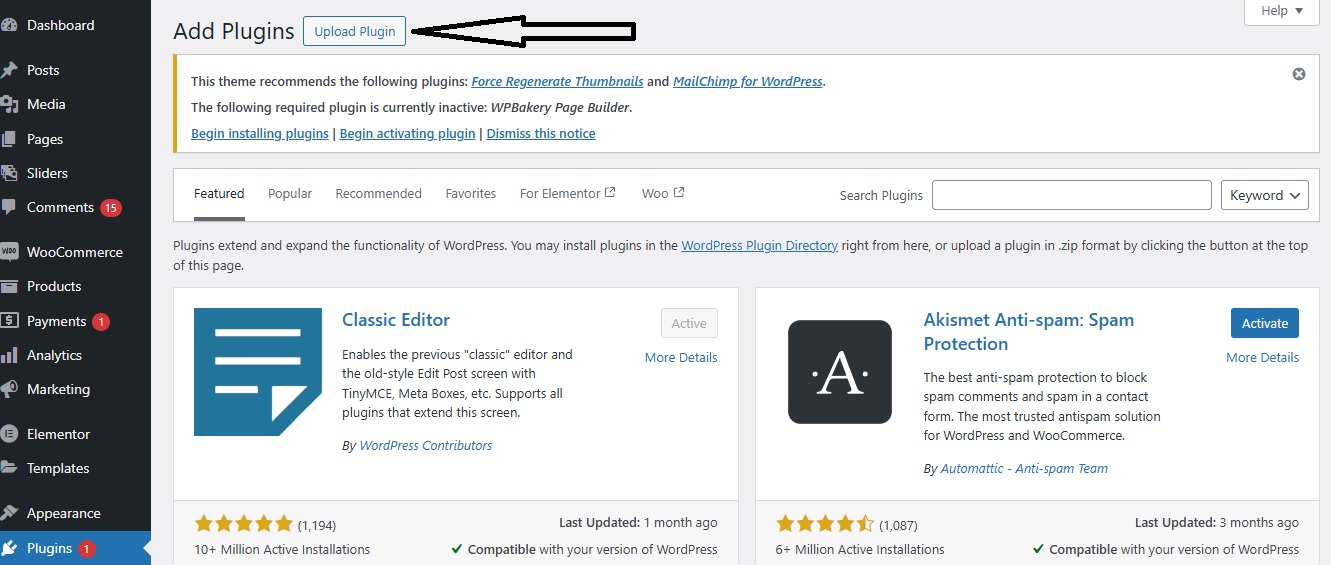Click the Classic Editor star rating
The width and height of the screenshot is (1331, 565).
click(x=243, y=523)
